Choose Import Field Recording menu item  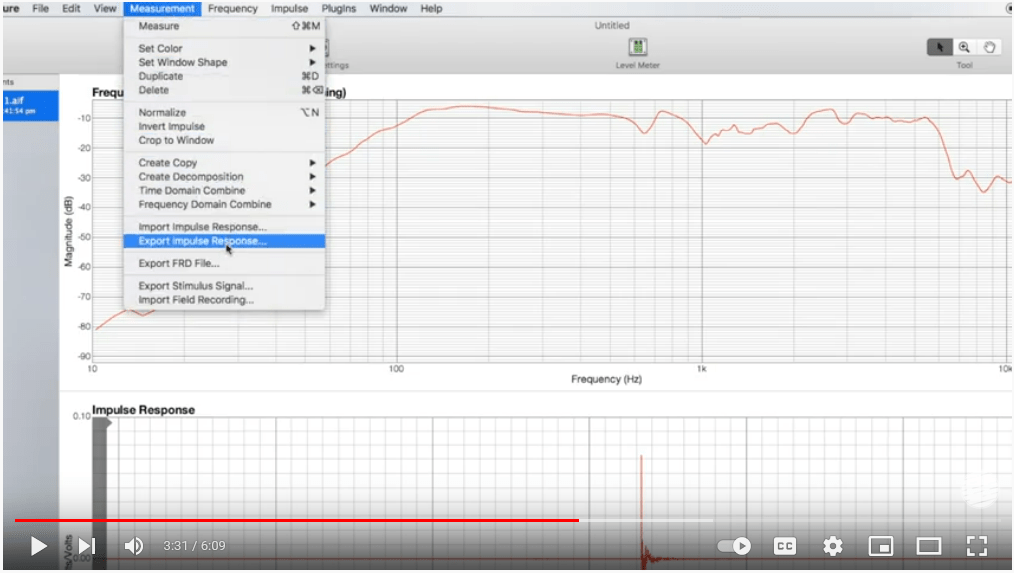click(x=224, y=300)
